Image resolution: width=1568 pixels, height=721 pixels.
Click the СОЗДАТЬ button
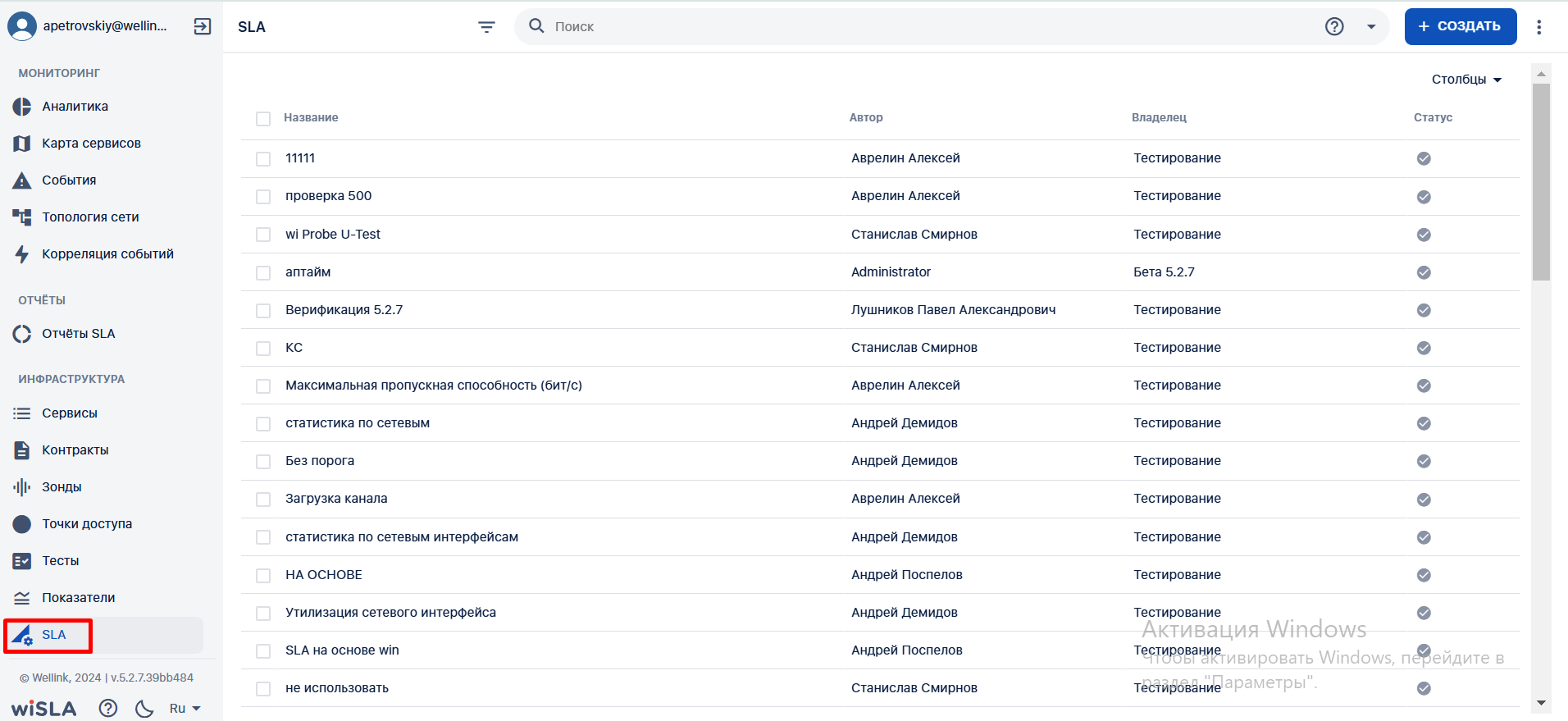[1461, 26]
